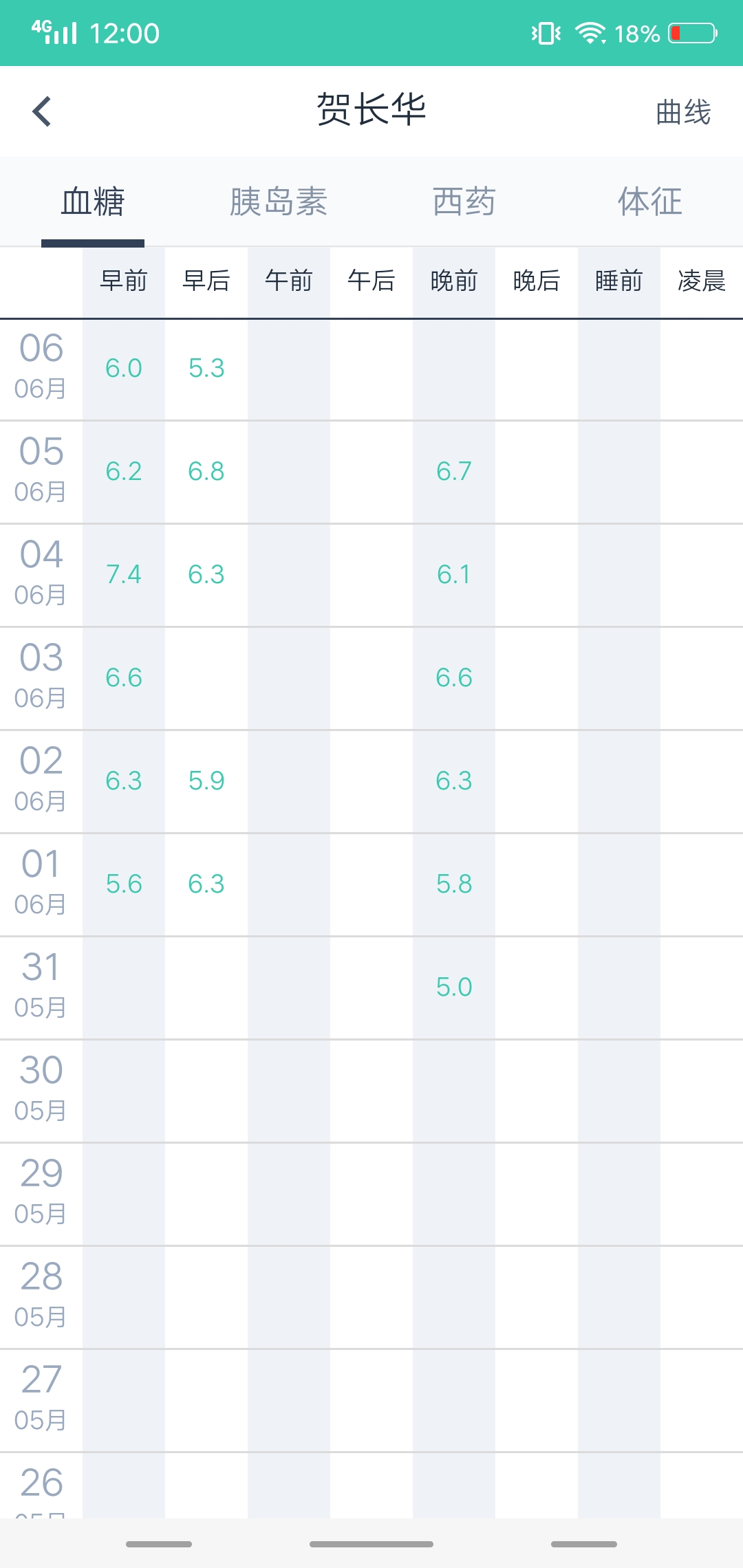Tap the back arrow icon
This screenshot has height=1568, width=743.
click(42, 111)
